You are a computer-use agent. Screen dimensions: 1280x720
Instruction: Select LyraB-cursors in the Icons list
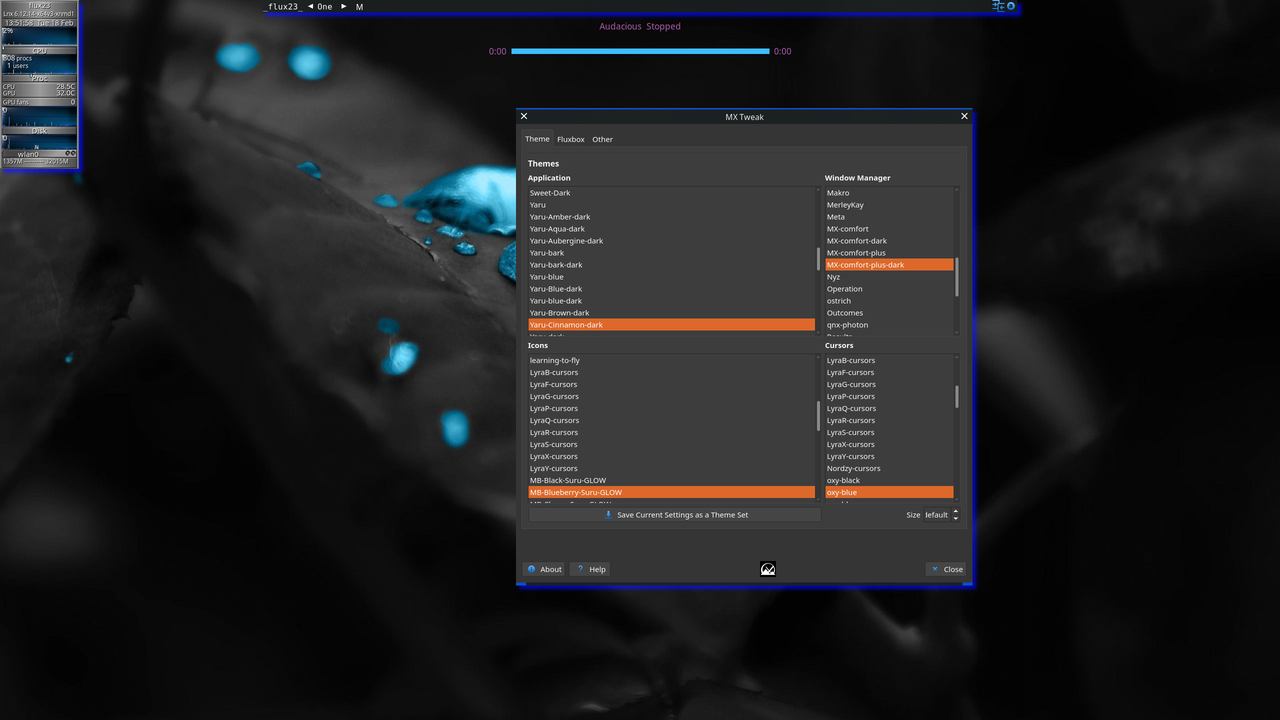pyautogui.click(x=671, y=373)
